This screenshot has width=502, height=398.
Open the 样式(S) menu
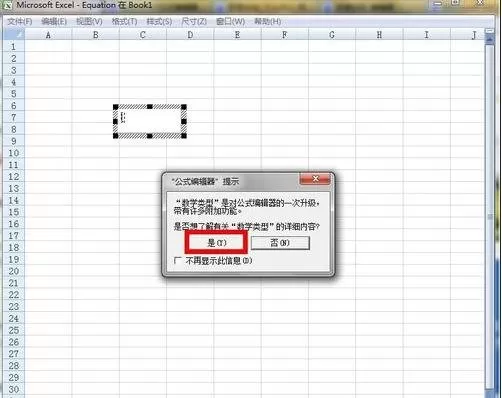(159, 22)
